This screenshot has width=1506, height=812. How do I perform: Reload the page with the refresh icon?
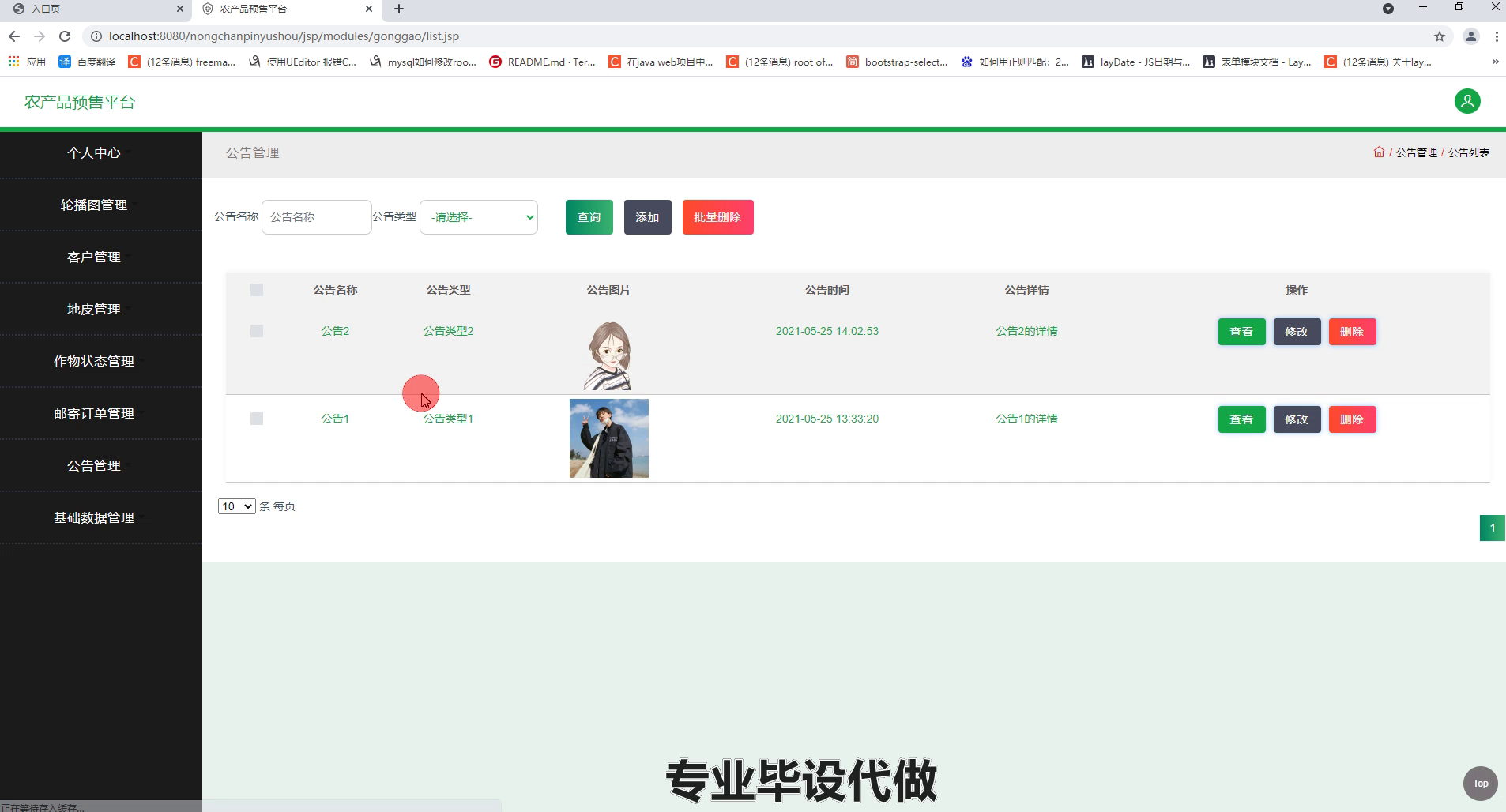(65, 36)
